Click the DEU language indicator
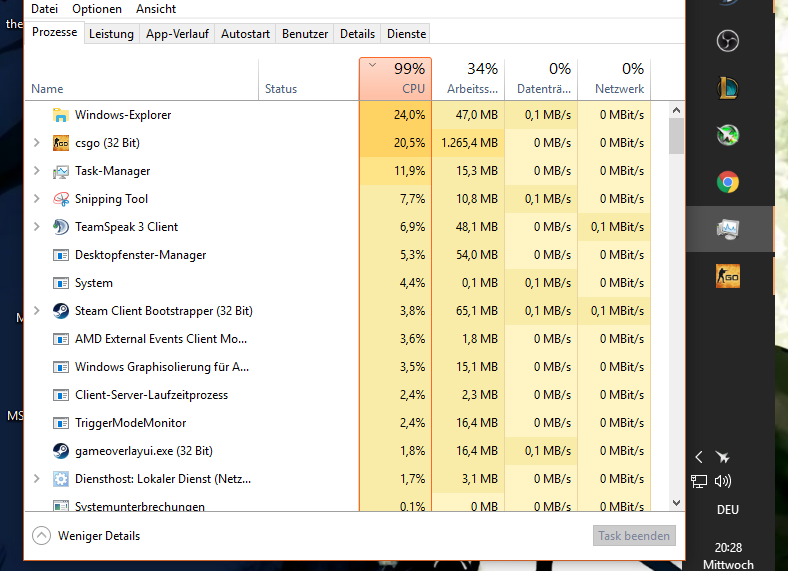This screenshot has height=571, width=788. coord(728,510)
